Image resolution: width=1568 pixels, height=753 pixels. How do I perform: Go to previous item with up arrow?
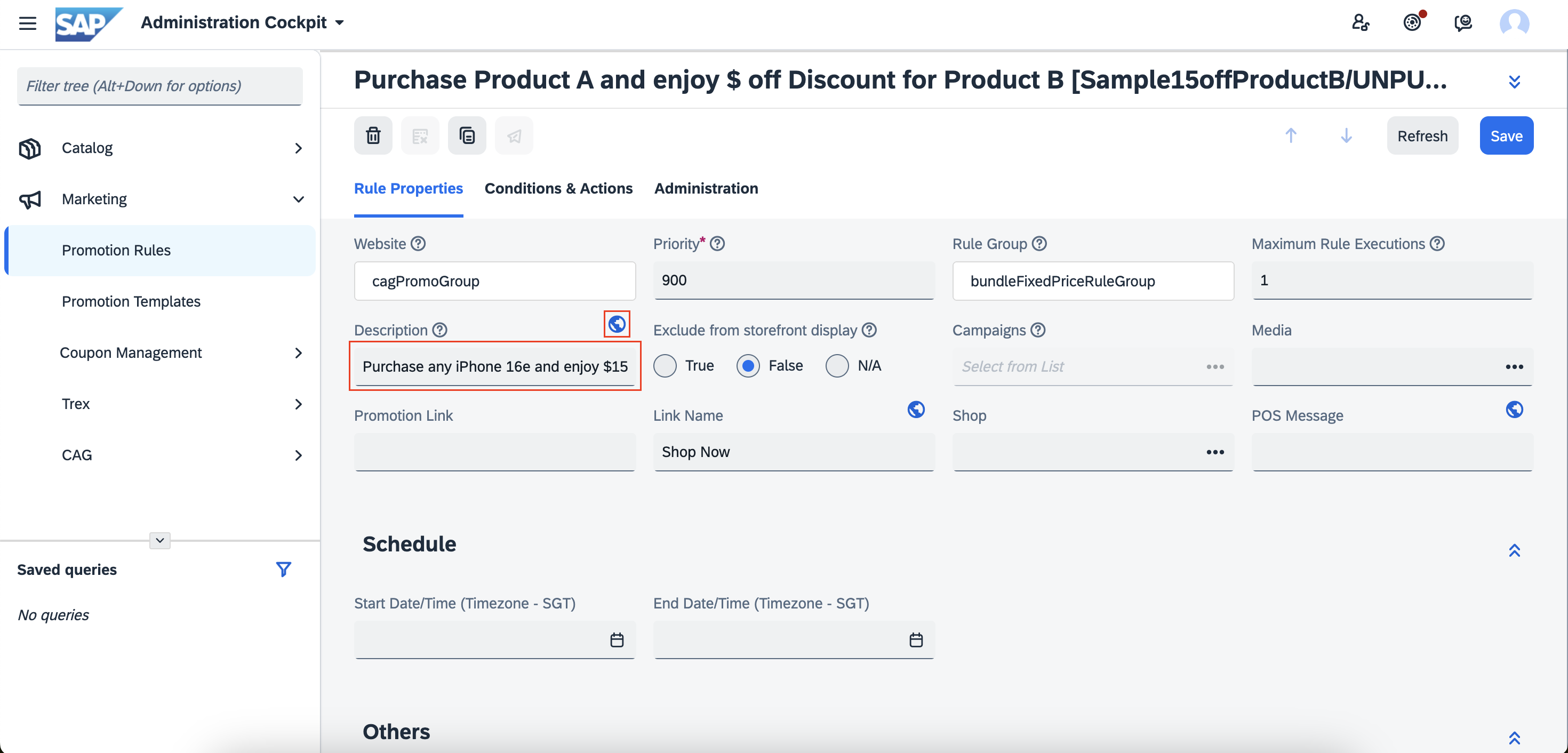[1291, 135]
